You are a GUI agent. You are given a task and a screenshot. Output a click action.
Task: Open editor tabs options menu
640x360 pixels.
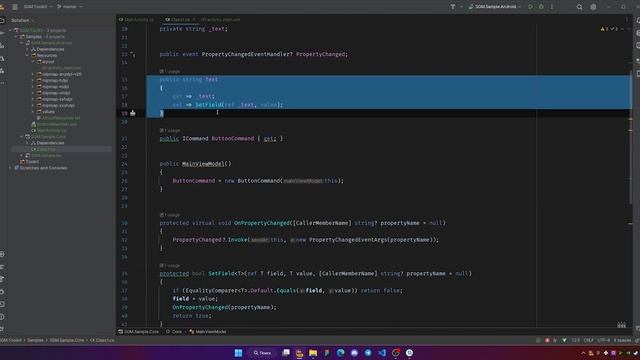627,19
